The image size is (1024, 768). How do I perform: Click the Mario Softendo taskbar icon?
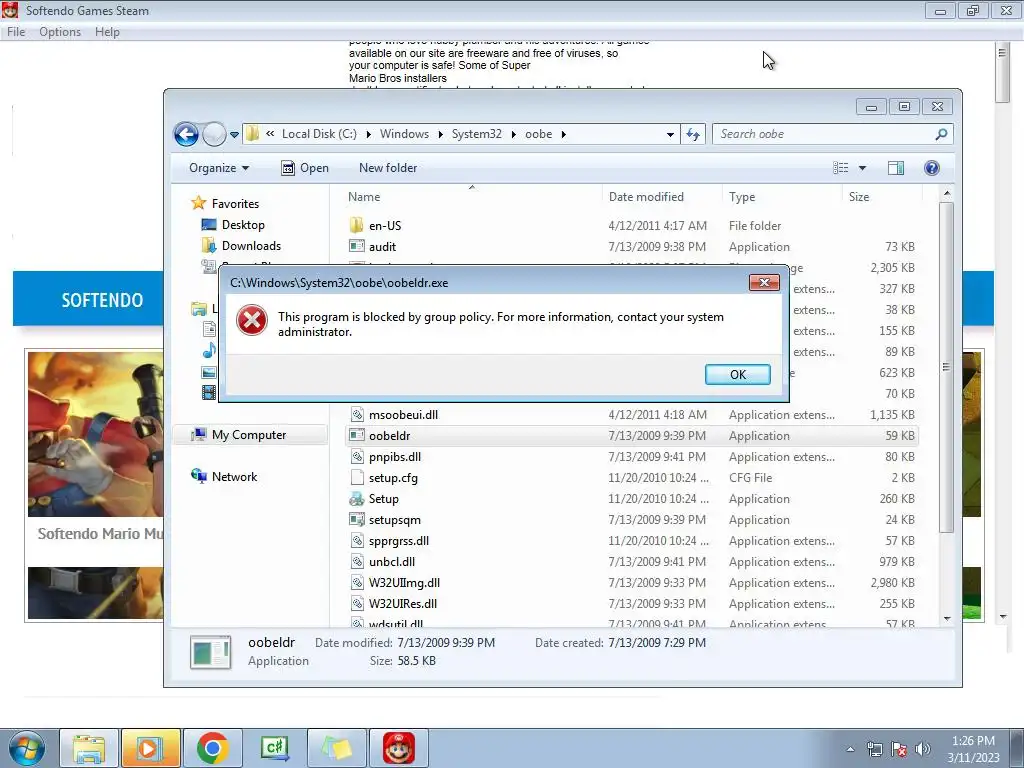point(399,748)
